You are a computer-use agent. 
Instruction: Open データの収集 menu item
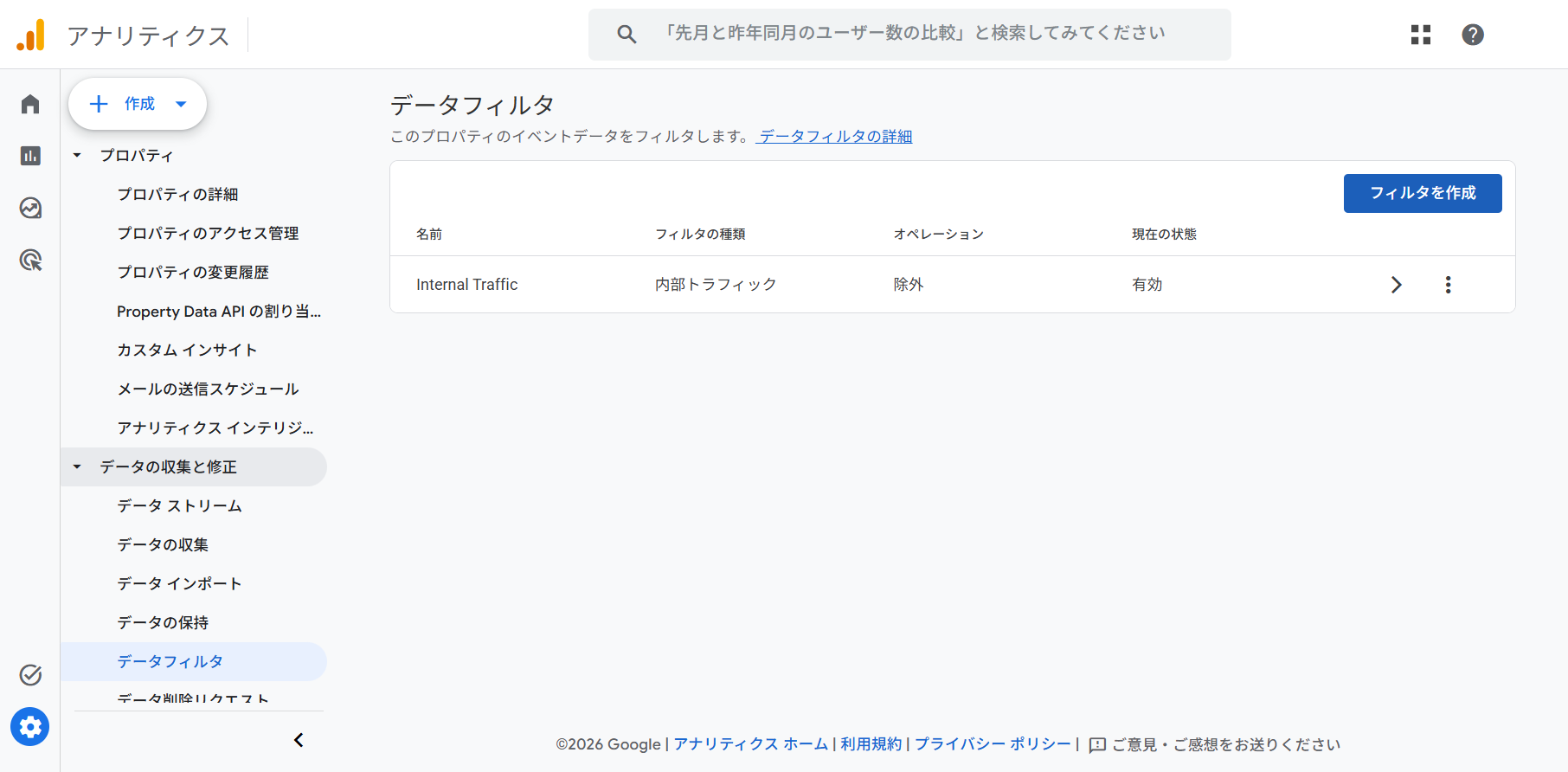pyautogui.click(x=163, y=545)
